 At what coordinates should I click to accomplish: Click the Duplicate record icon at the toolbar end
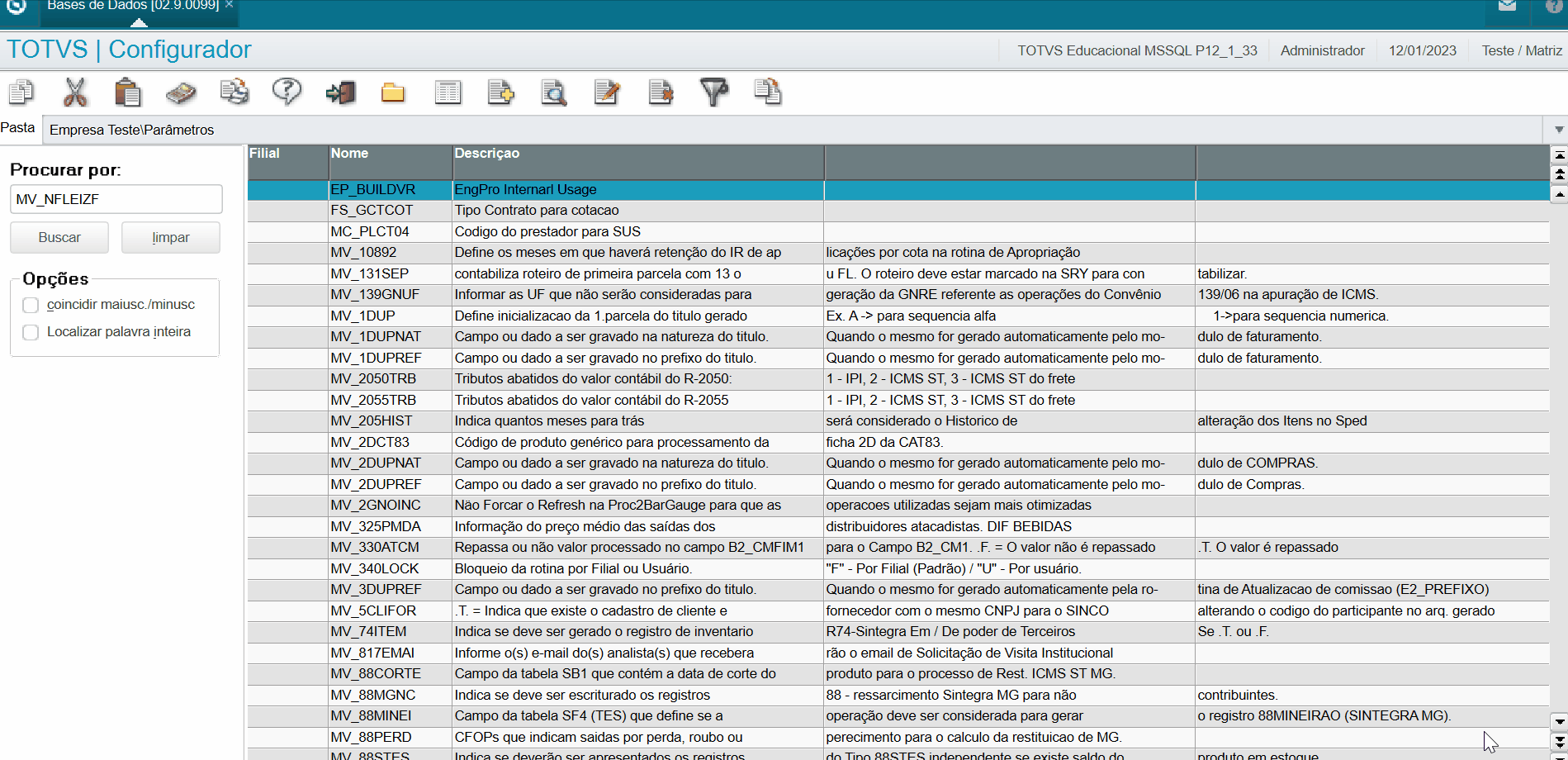768,92
